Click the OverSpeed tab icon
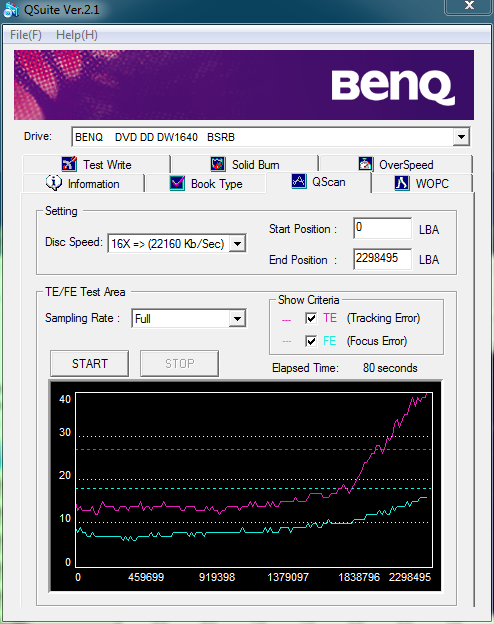This screenshot has width=494, height=624. coord(365,164)
